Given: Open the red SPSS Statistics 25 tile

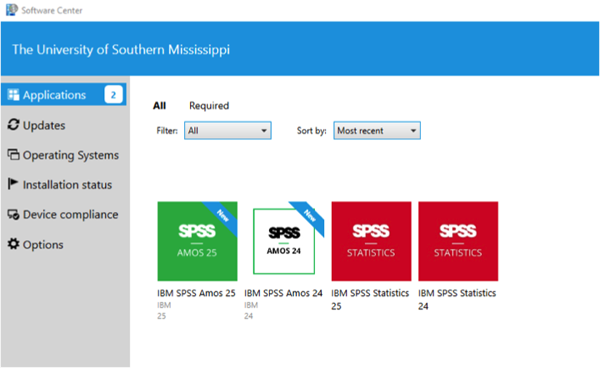Looking at the screenshot, I should [371, 241].
